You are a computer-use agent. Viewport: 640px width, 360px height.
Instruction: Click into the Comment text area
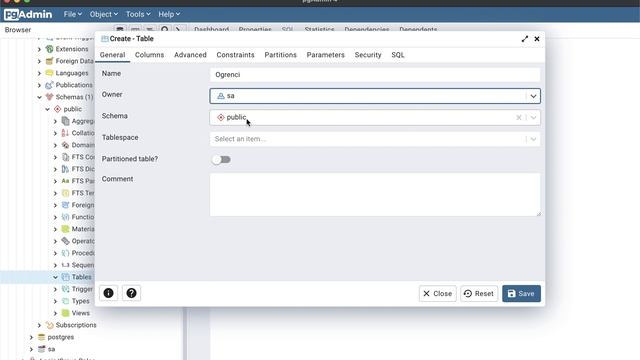[375, 195]
